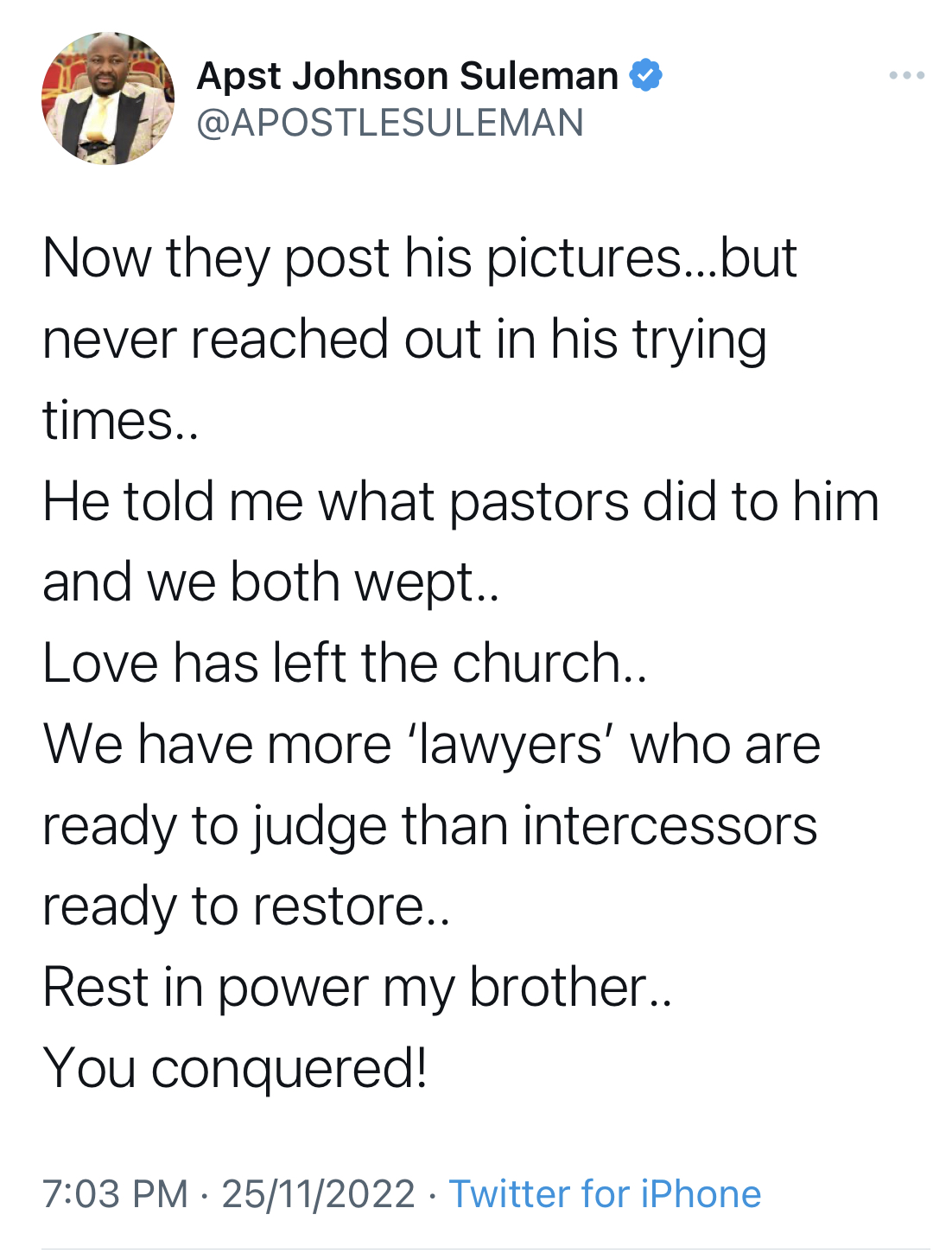
Task: Tap the text 'and we both wept..'
Action: pyautogui.click(x=270, y=582)
